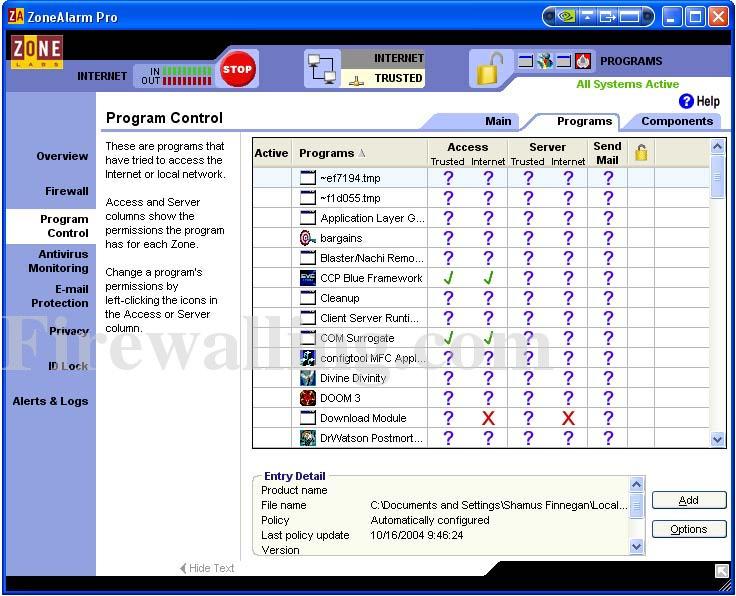Click the title bar NVIDIA eye icon

tap(567, 17)
